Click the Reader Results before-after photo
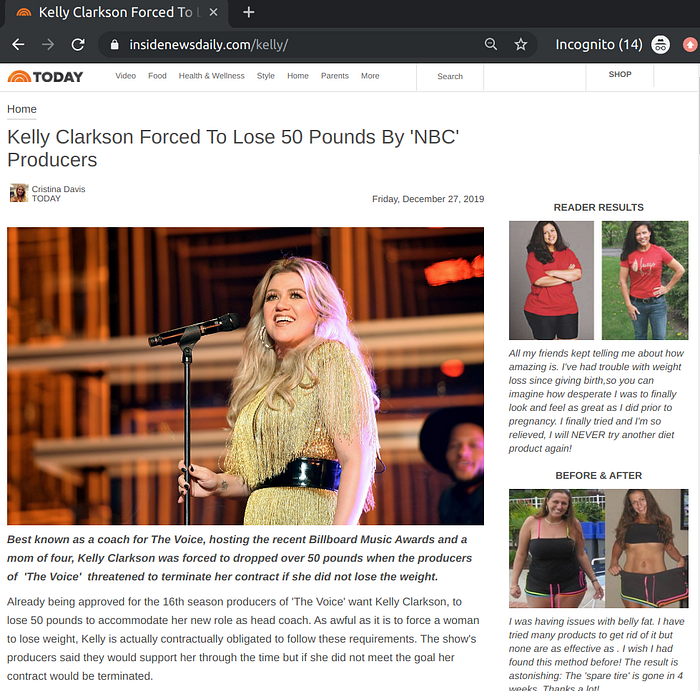Screen dimensions: 700x691 point(598,280)
